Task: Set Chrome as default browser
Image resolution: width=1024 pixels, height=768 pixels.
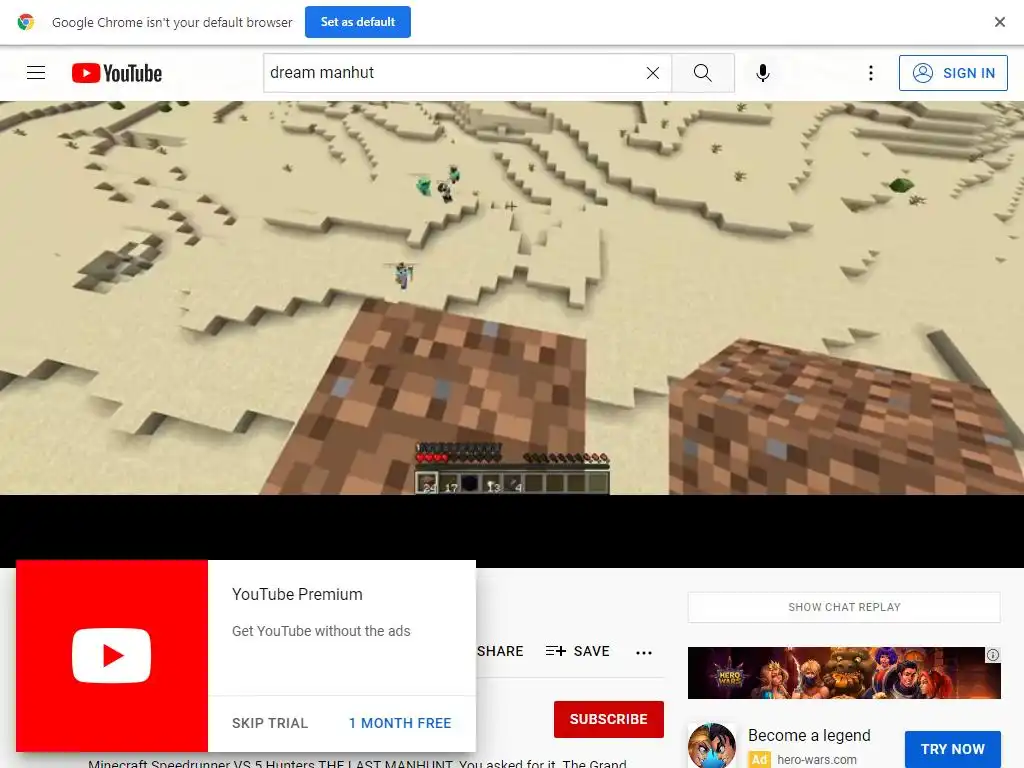Action: click(358, 22)
